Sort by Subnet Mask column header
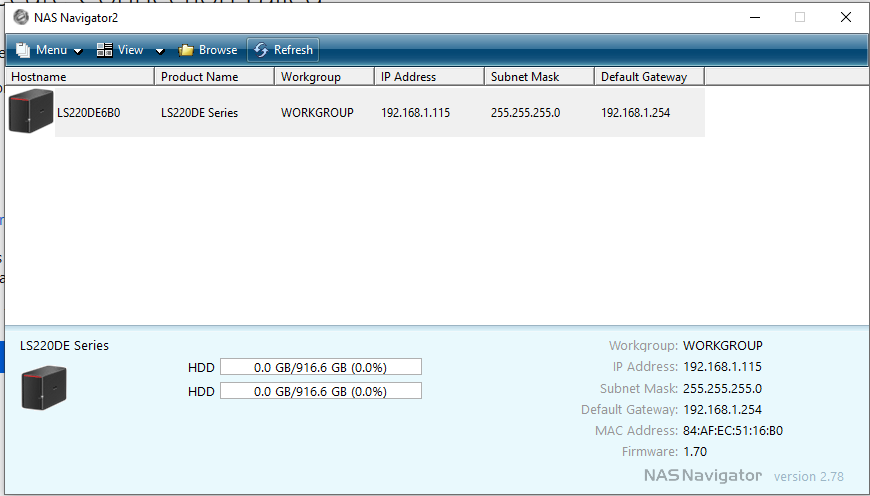870x496 pixels. tap(539, 77)
